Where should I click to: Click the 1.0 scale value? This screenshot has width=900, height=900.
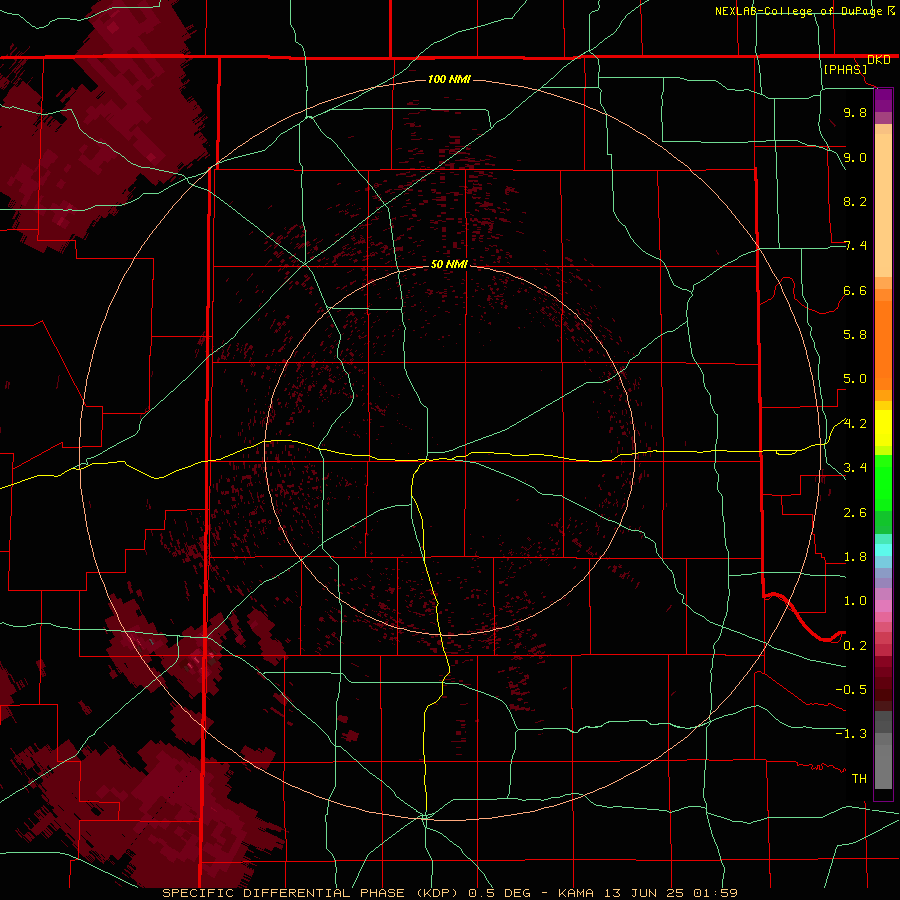tap(855, 601)
